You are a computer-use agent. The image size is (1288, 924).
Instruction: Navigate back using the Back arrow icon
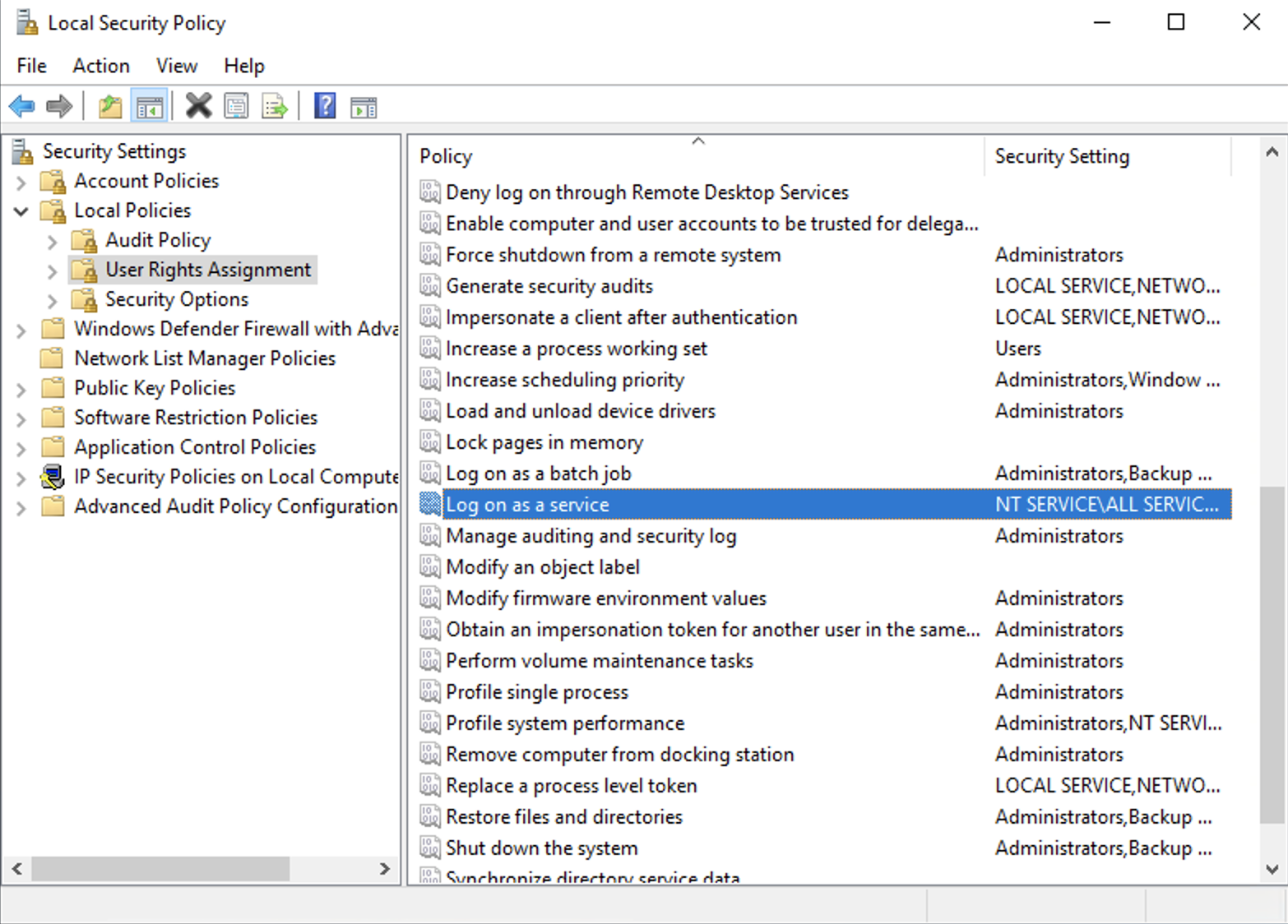click(21, 105)
